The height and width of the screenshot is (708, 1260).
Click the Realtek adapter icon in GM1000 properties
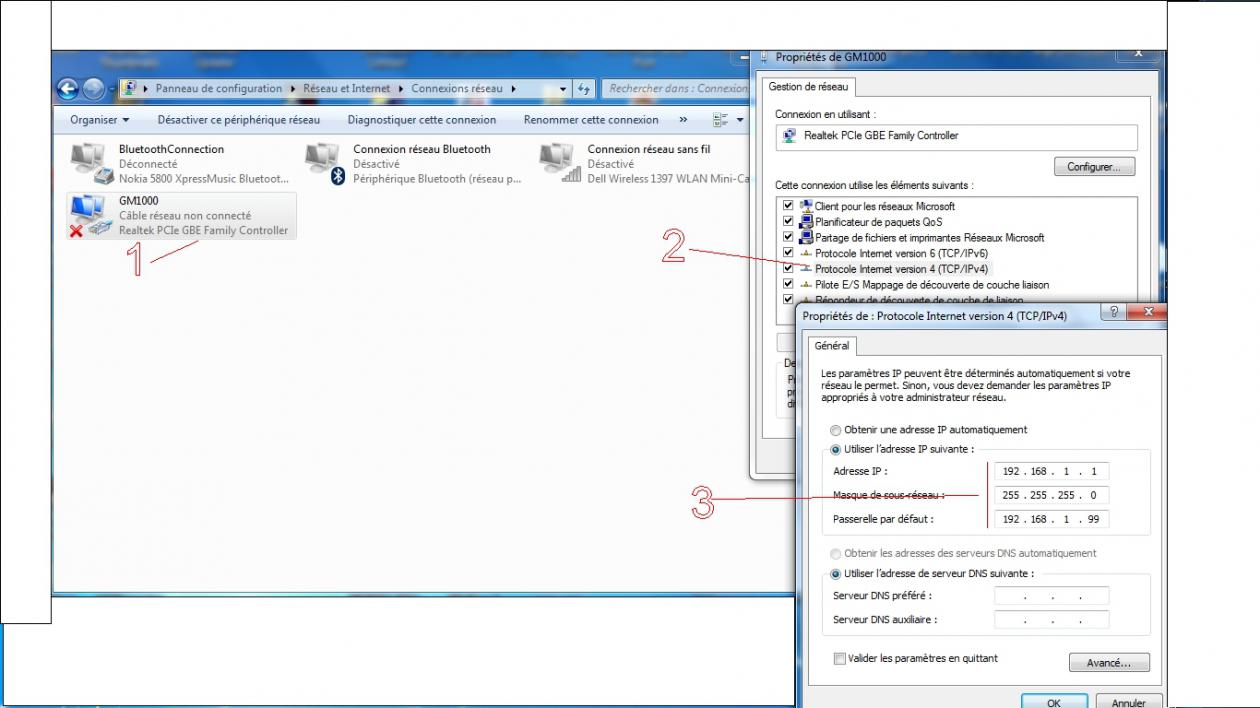790,136
